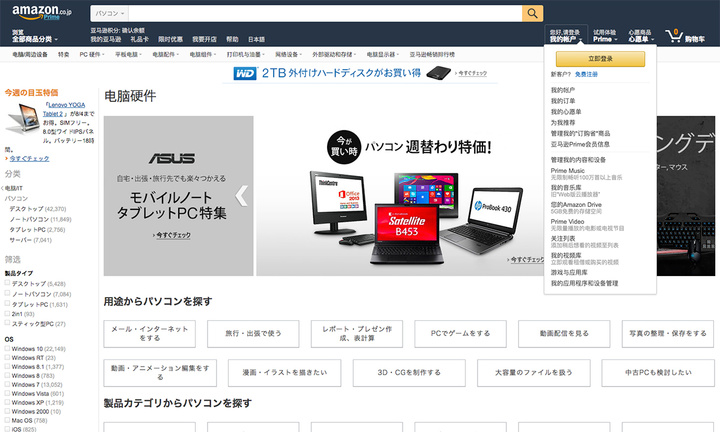Click the PCでゲームをする button
Screen dimensions: 720x432
point(461,334)
